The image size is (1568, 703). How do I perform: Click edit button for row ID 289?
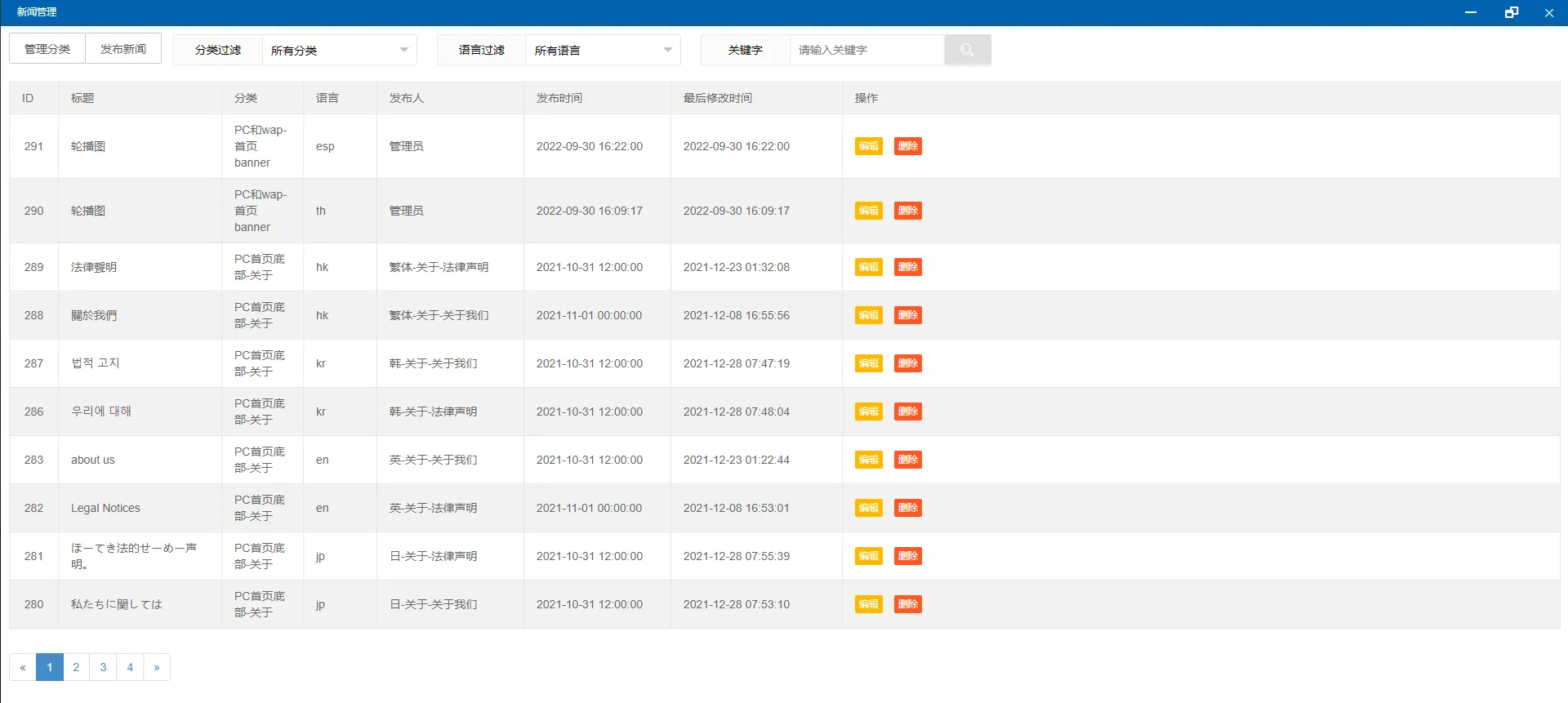point(868,267)
